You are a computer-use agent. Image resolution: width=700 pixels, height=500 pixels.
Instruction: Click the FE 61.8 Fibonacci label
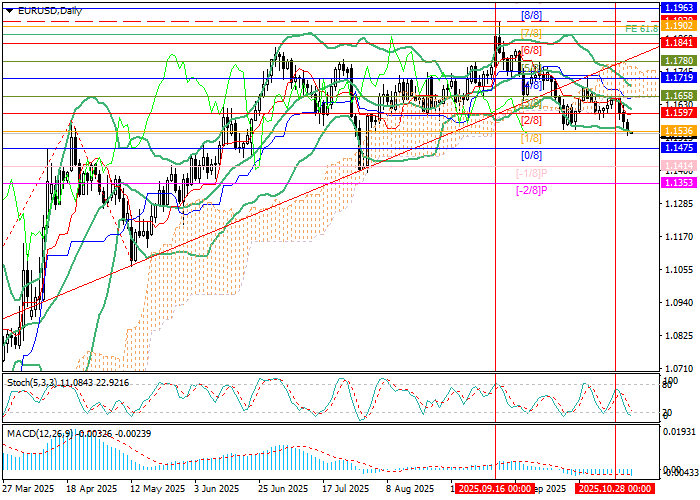[640, 29]
